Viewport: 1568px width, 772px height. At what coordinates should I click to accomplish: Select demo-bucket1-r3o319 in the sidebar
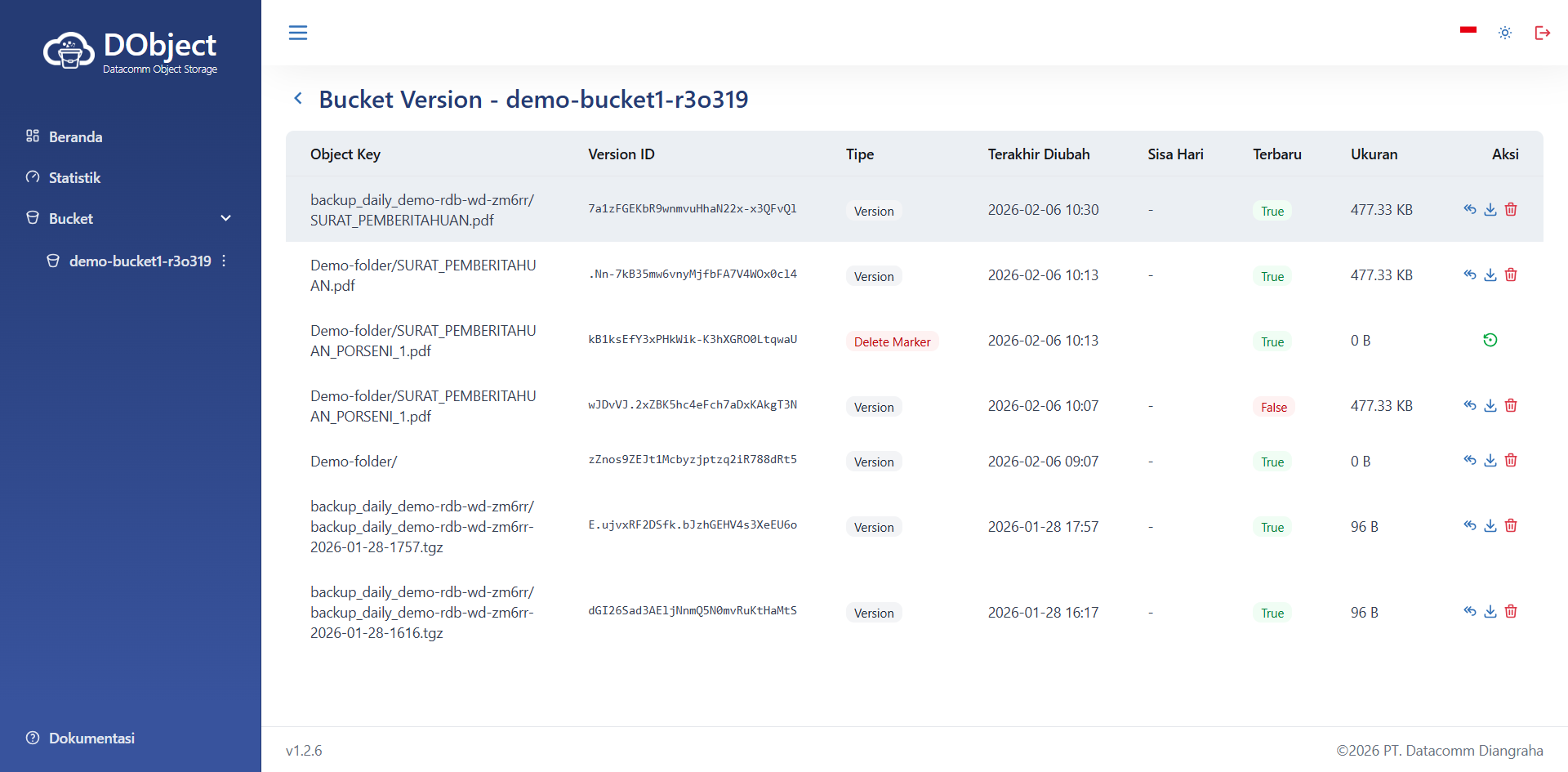pos(140,261)
